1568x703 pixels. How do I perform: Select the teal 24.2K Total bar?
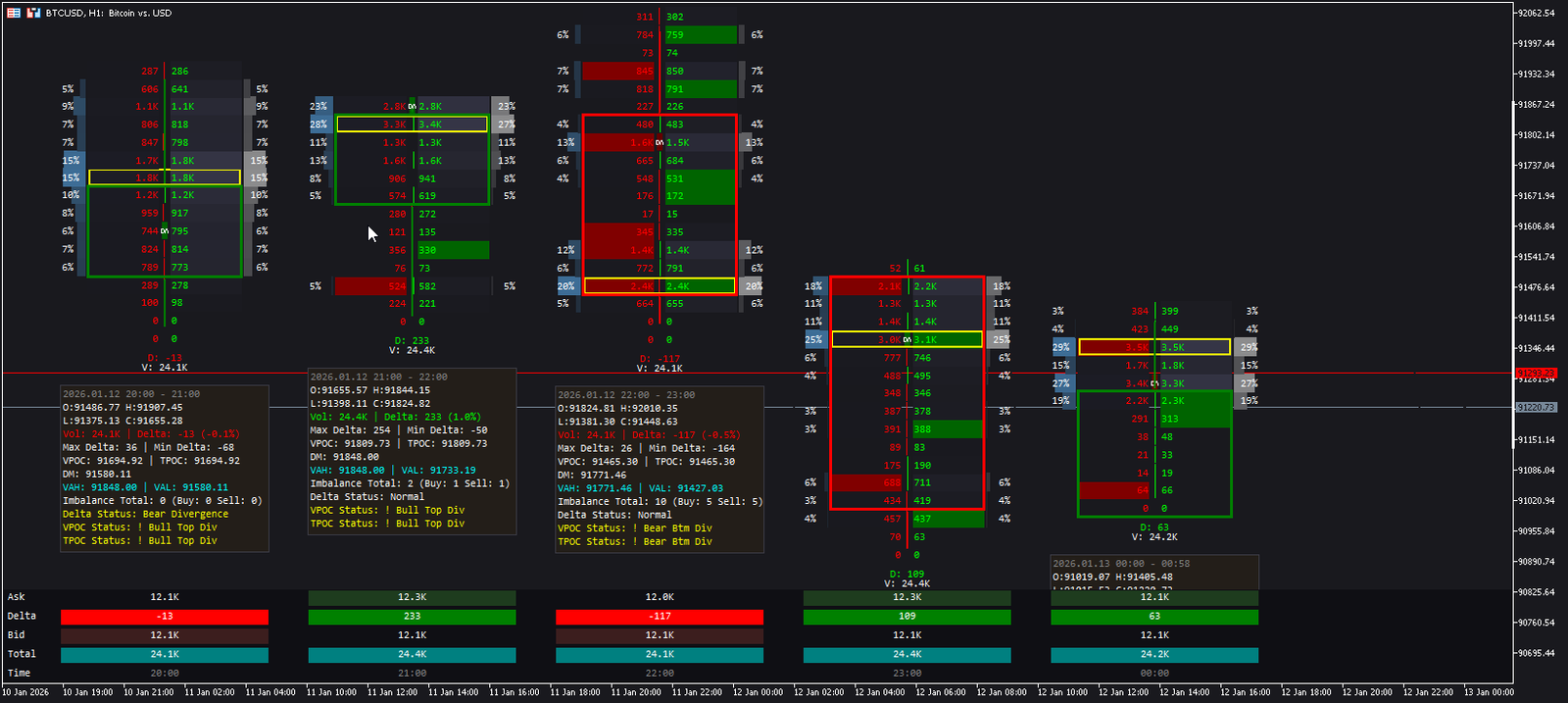click(x=1154, y=654)
